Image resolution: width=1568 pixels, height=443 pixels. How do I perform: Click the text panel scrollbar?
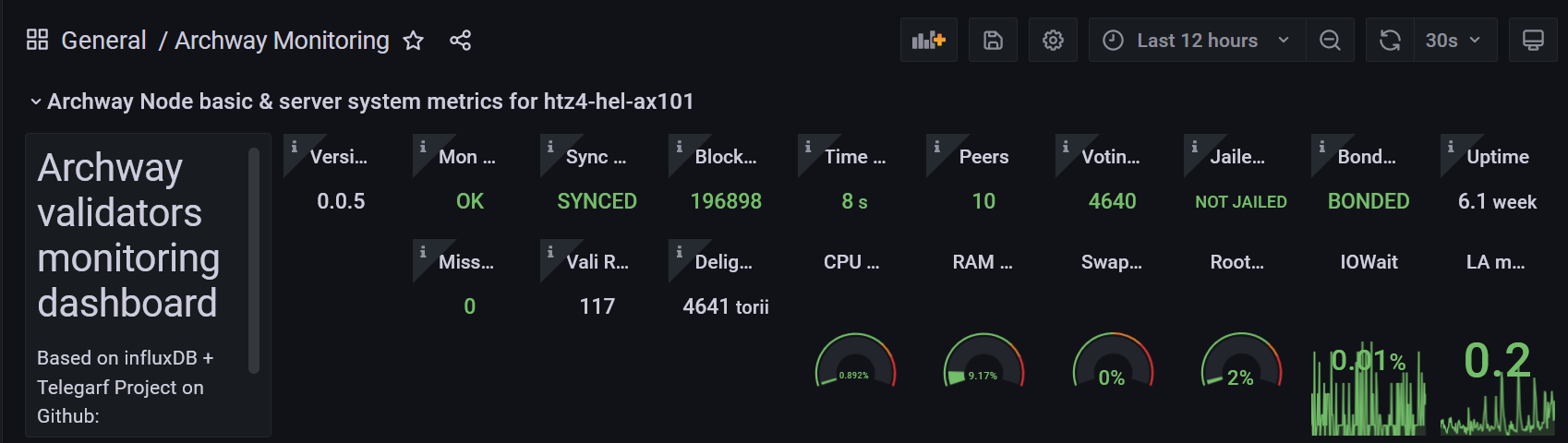(254, 261)
